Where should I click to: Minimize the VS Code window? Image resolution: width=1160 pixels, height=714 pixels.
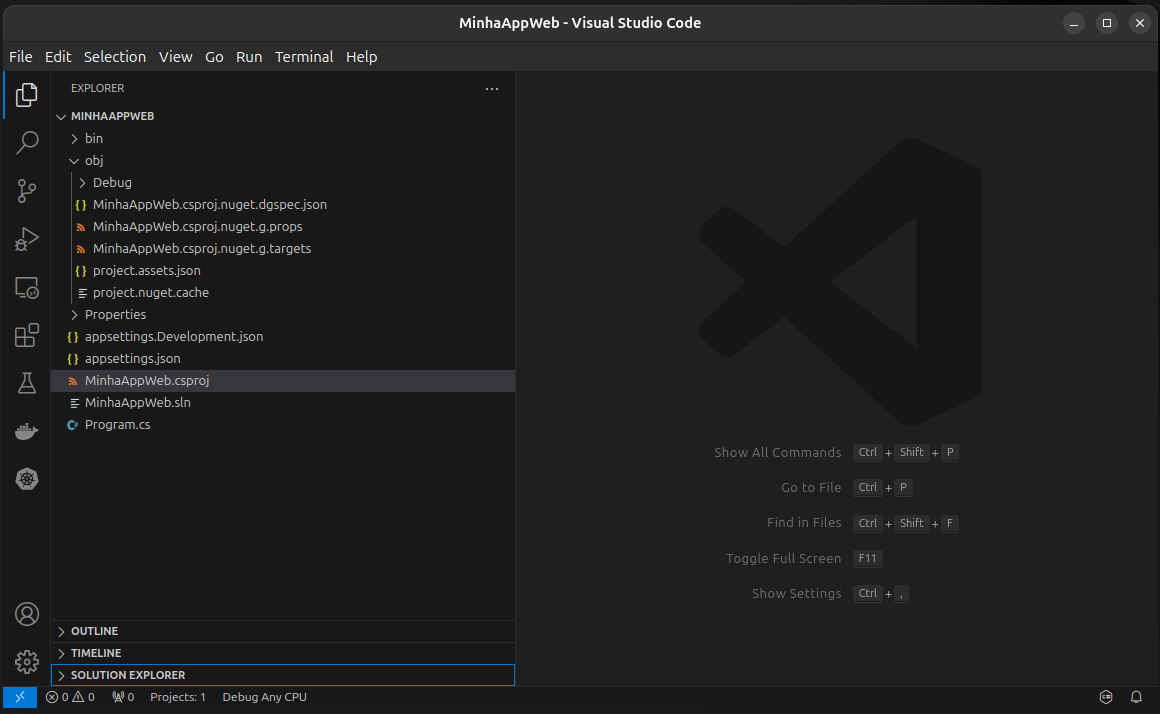[1073, 23]
